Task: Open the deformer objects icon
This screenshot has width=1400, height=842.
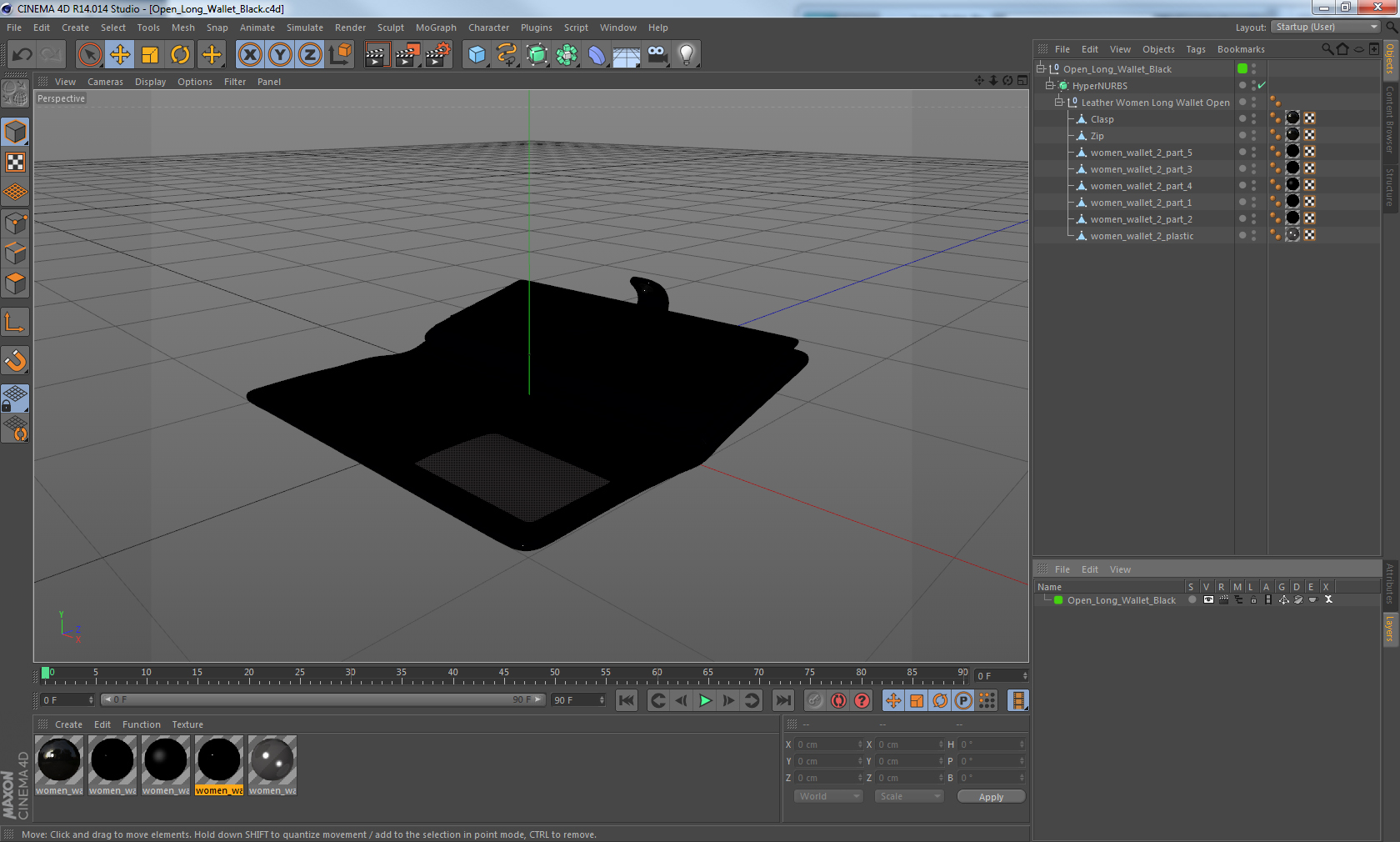Action: click(x=597, y=55)
